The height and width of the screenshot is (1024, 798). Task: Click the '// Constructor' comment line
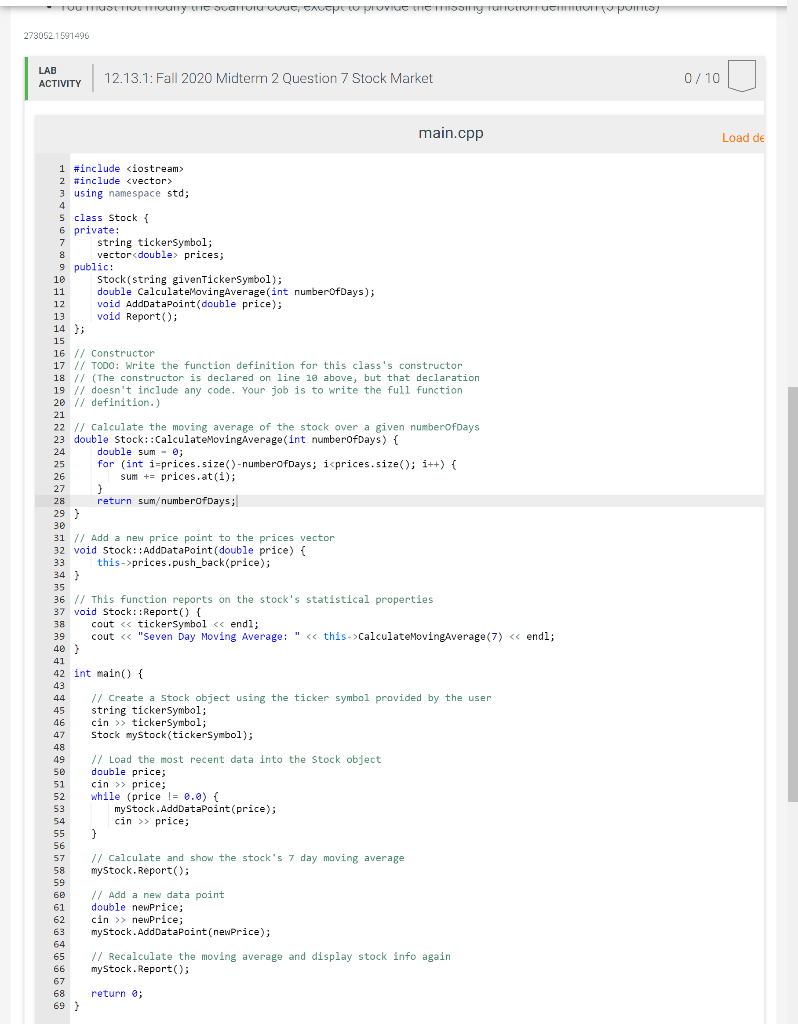point(114,353)
